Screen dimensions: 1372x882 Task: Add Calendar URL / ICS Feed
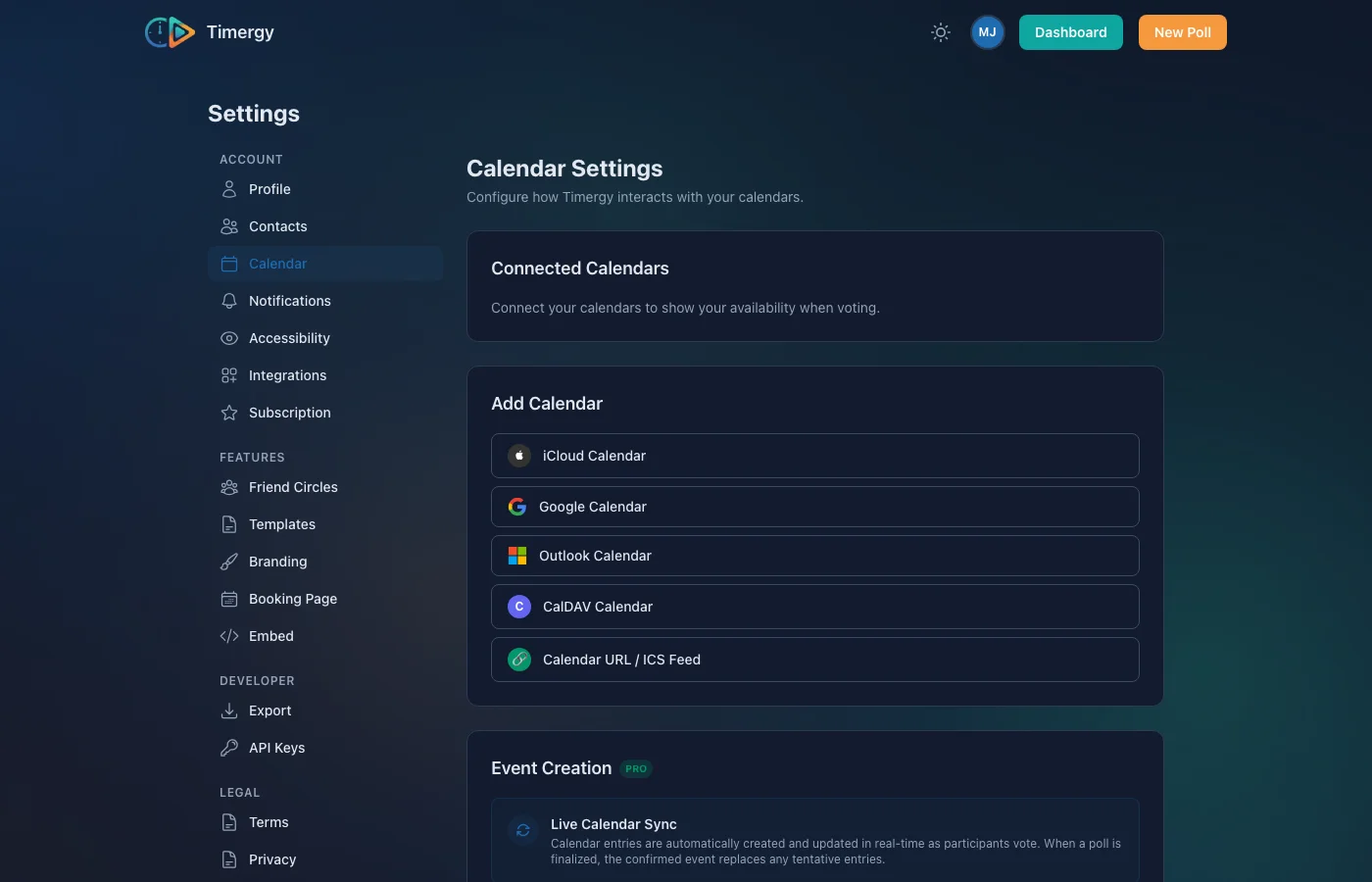click(x=815, y=660)
